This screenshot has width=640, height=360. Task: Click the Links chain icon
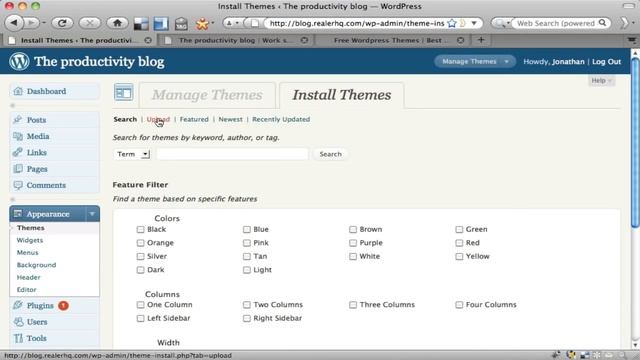tap(18, 152)
